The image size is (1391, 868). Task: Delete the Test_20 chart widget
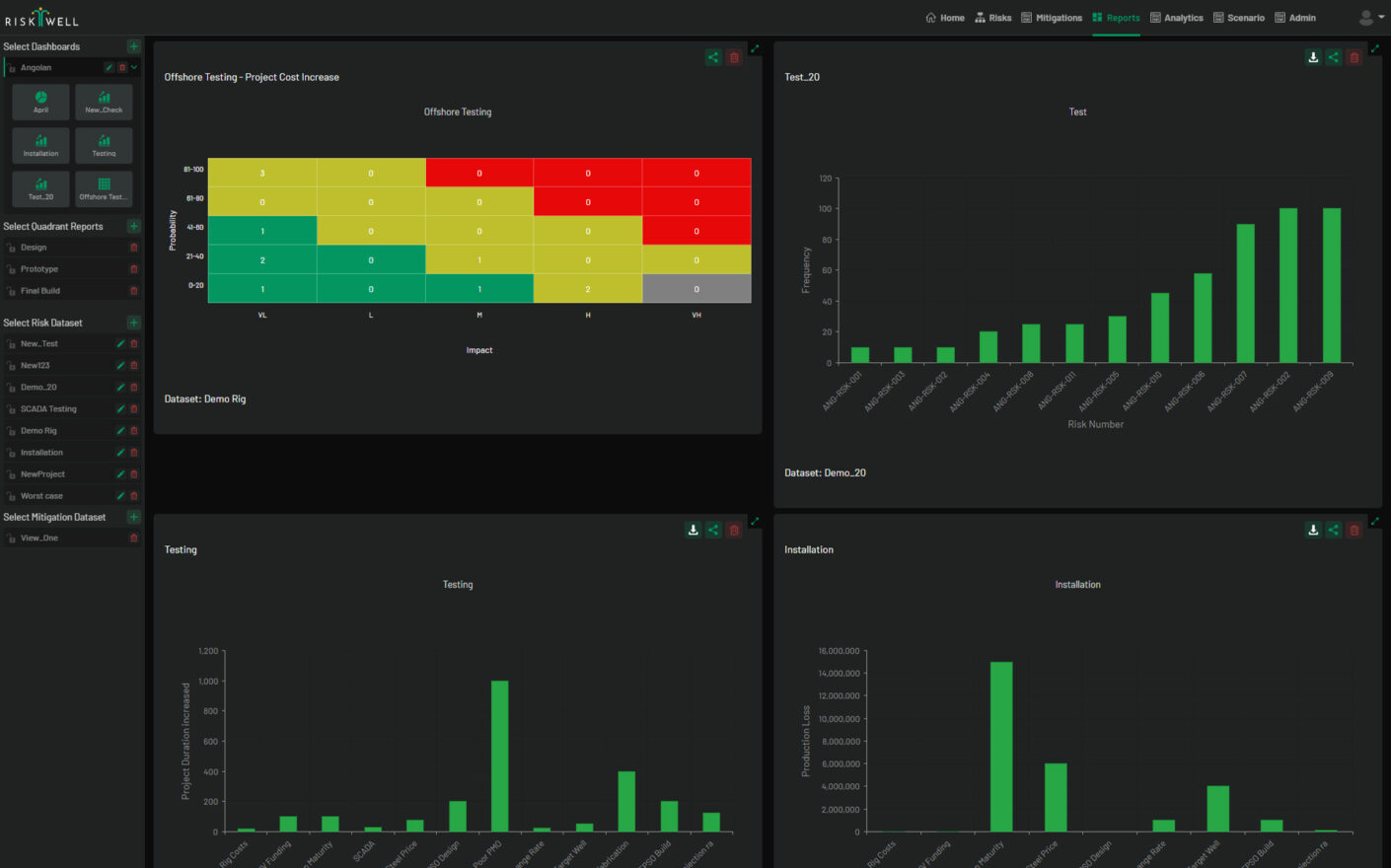pos(1354,57)
